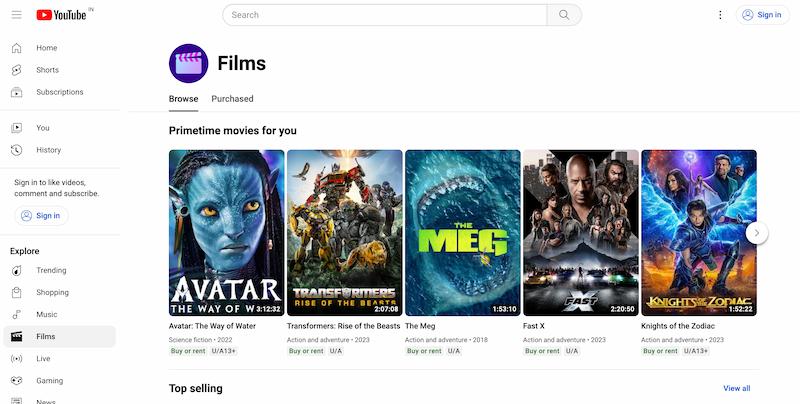
Task: Open Trending under Explore
Action: click(51, 270)
